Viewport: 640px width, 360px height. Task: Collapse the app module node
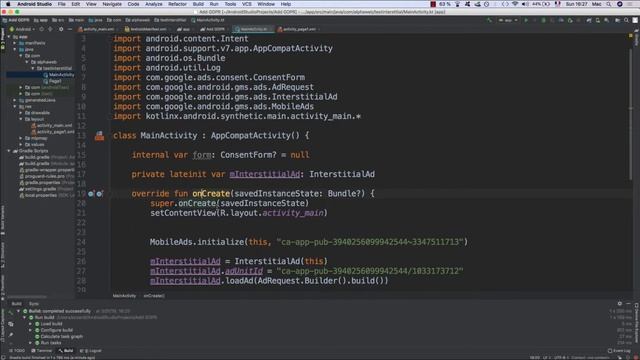point(9,37)
